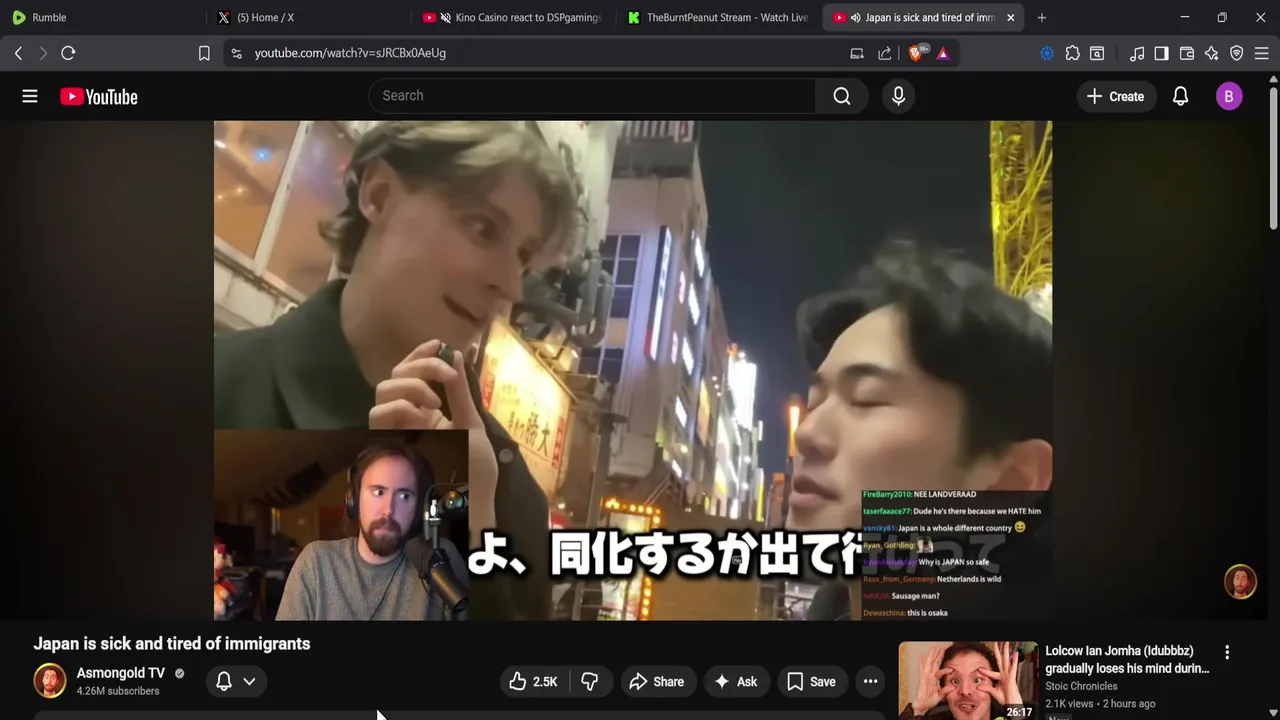This screenshot has height=720, width=1280.
Task: Open more actions ellipsis under video
Action: click(871, 682)
